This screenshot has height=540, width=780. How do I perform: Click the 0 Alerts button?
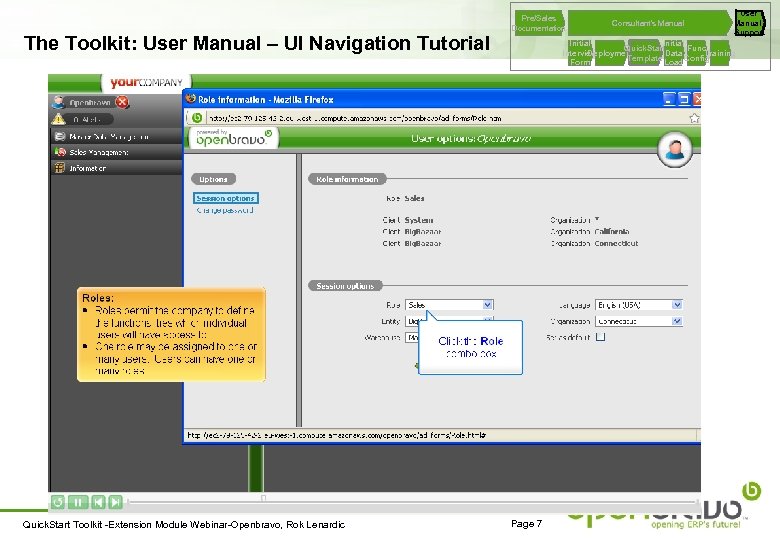click(x=90, y=119)
